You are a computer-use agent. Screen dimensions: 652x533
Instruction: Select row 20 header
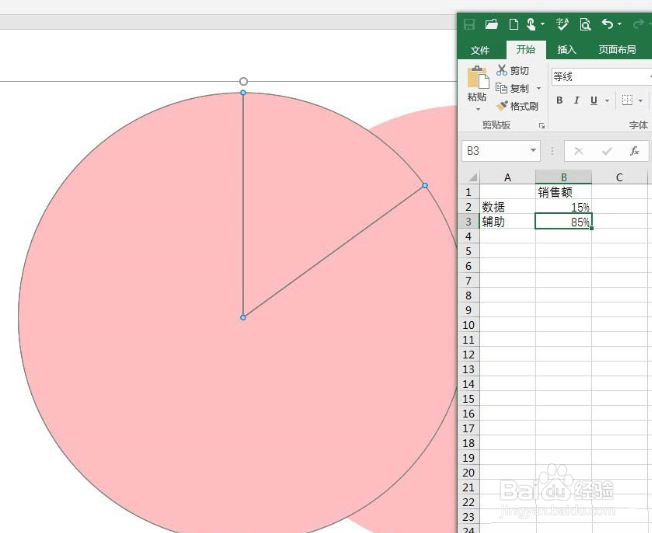(469, 473)
